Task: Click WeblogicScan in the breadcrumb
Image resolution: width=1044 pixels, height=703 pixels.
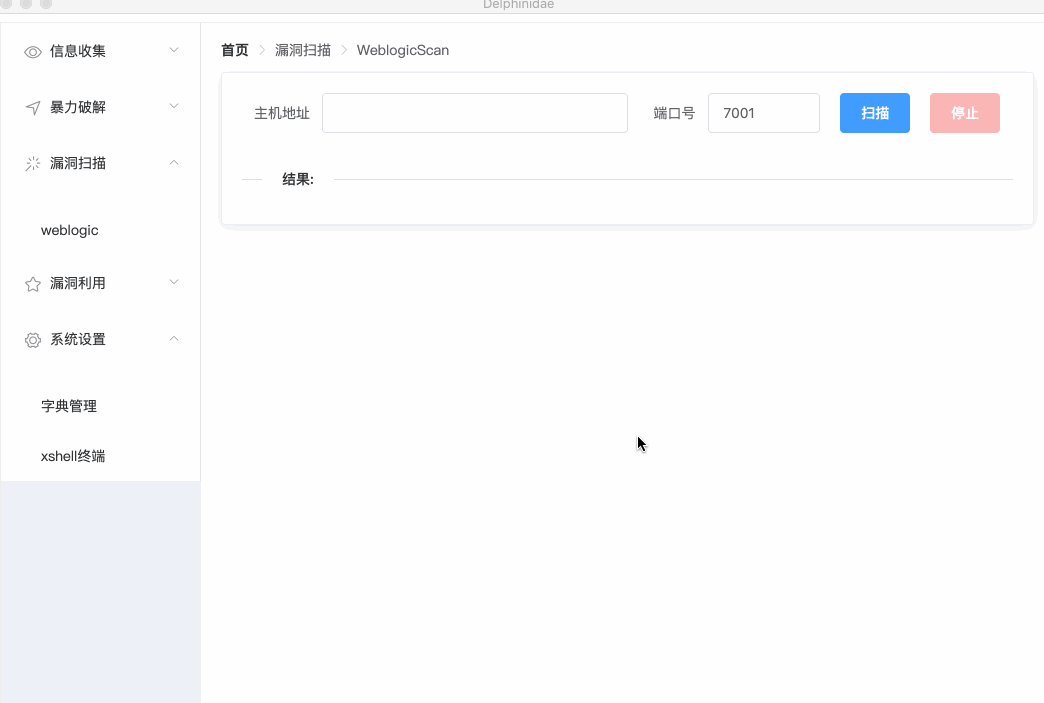Action: [403, 50]
